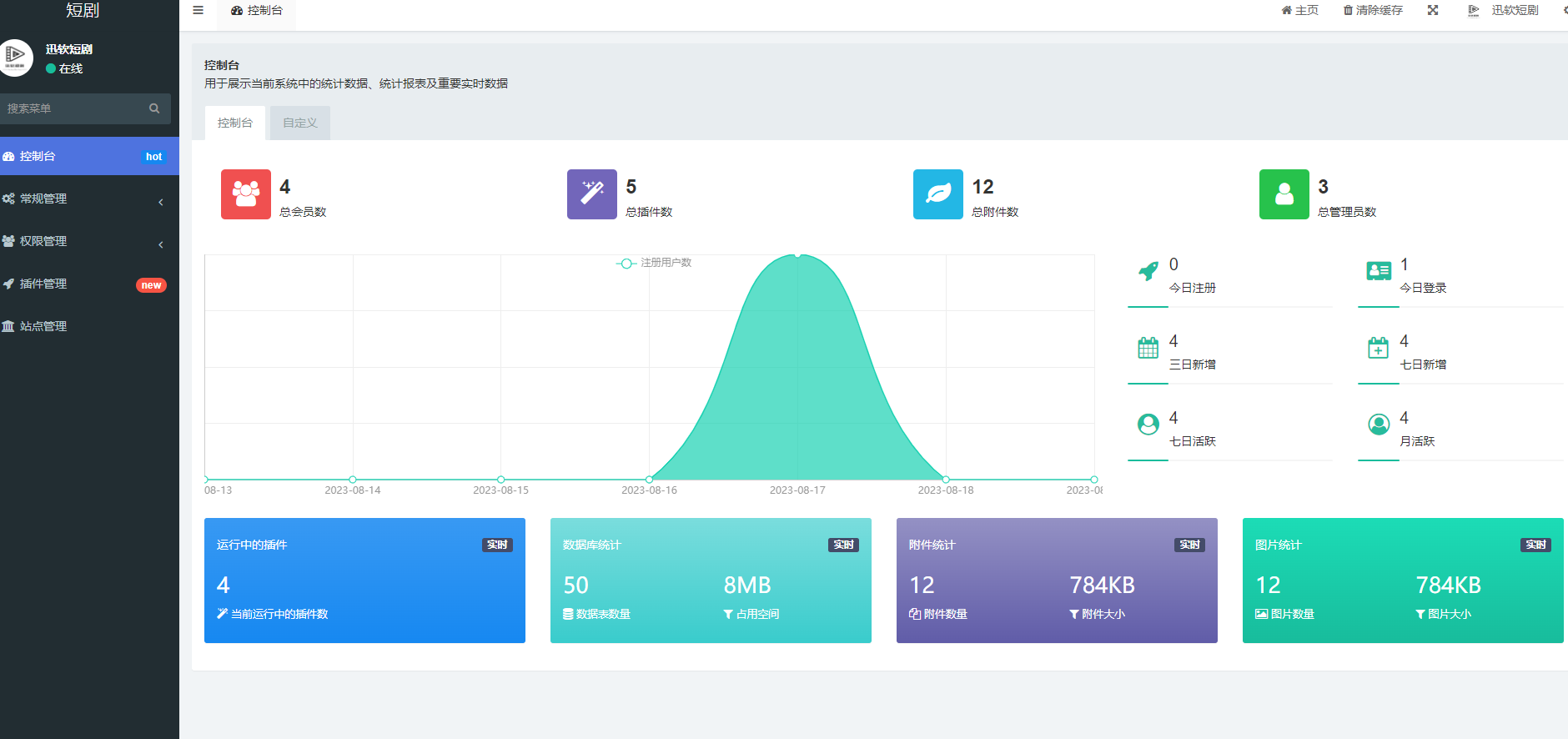Switch to the 自定义 tab
Screen dimensions: 1568x739
[x=299, y=123]
